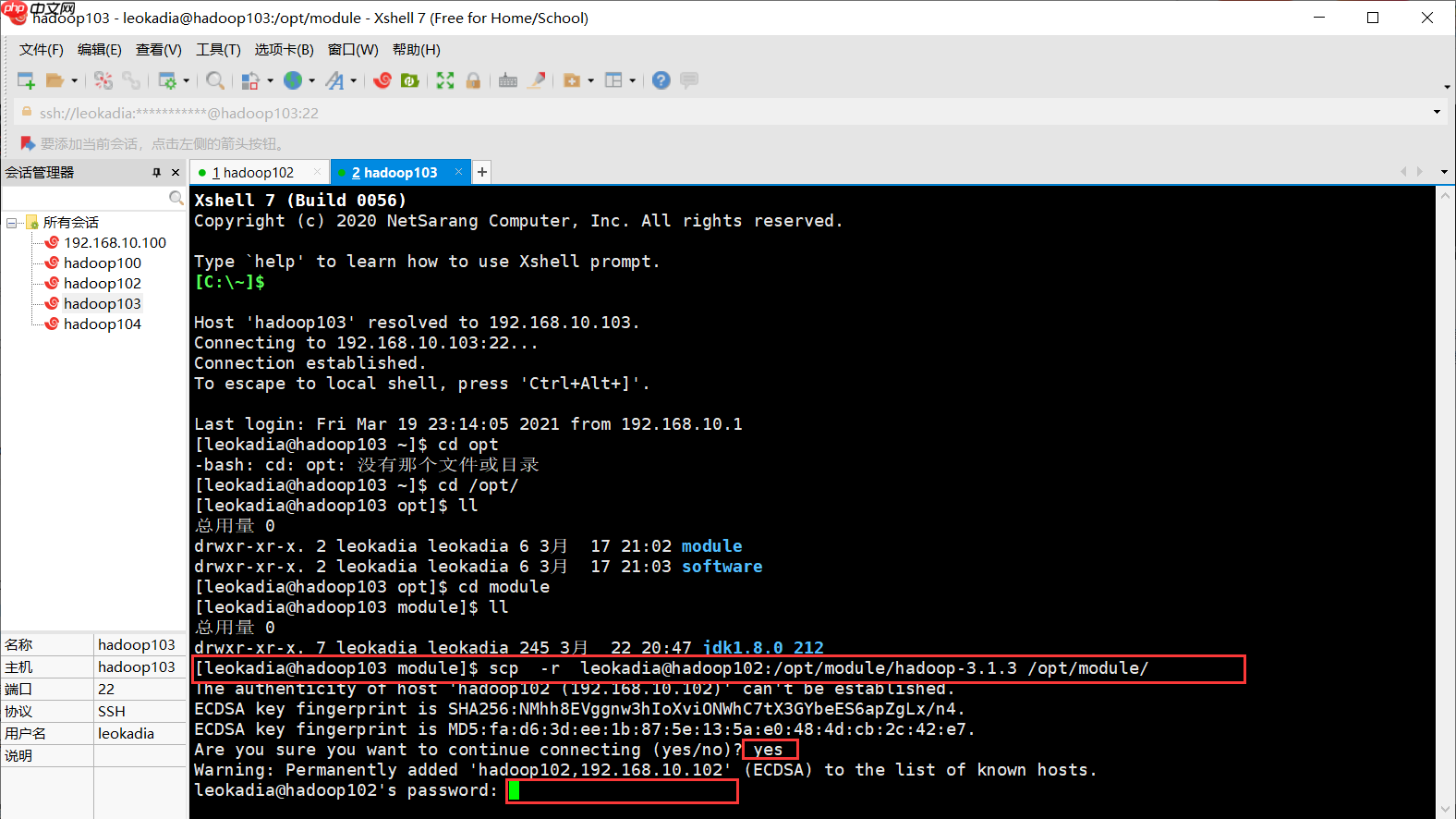Toggle the session manager pin

(156, 173)
